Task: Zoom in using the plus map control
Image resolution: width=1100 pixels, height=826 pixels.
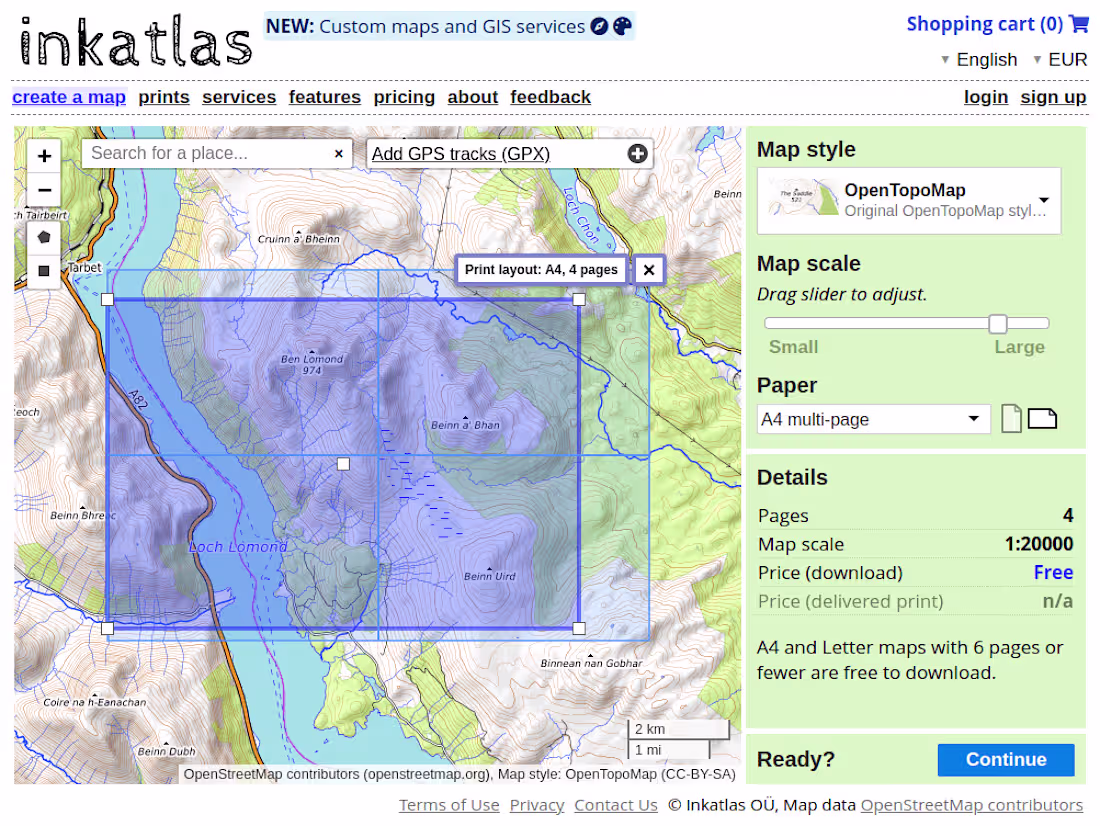Action: 44,156
